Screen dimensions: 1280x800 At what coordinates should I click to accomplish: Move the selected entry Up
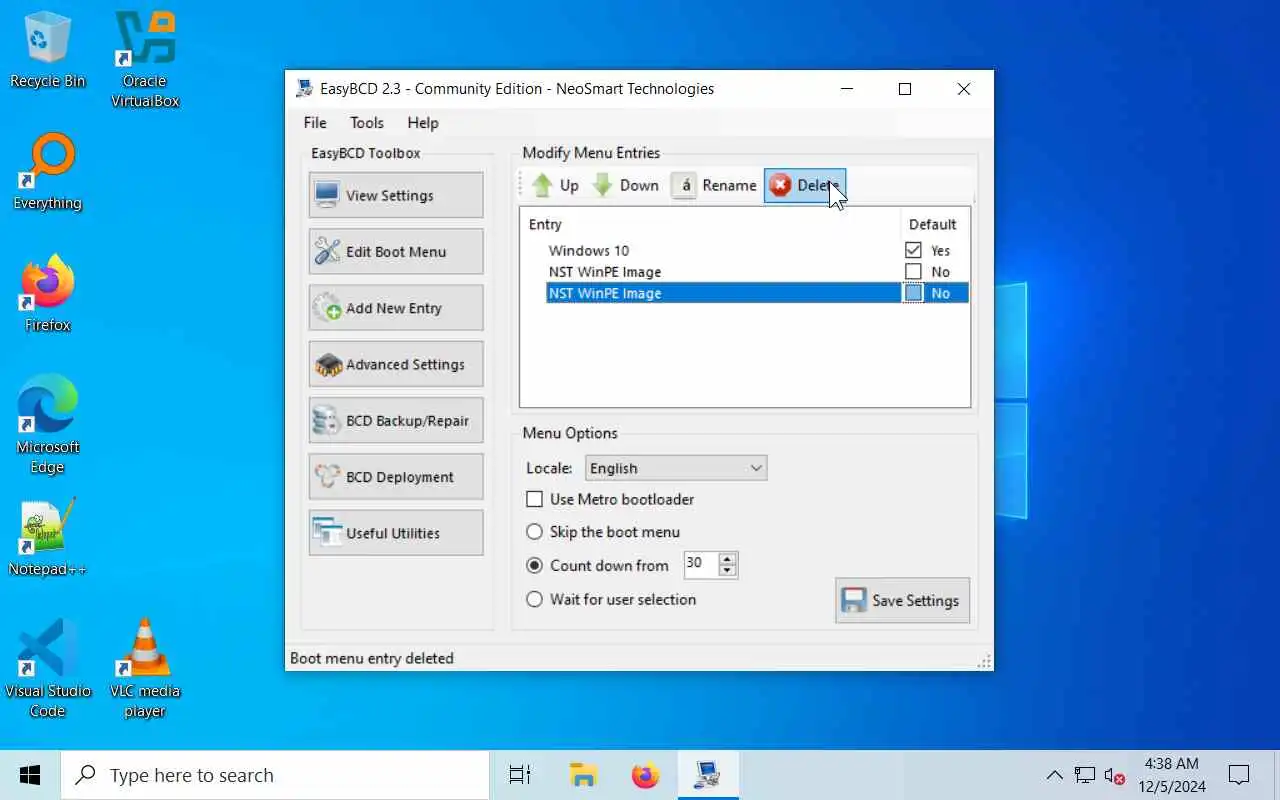[555, 185]
